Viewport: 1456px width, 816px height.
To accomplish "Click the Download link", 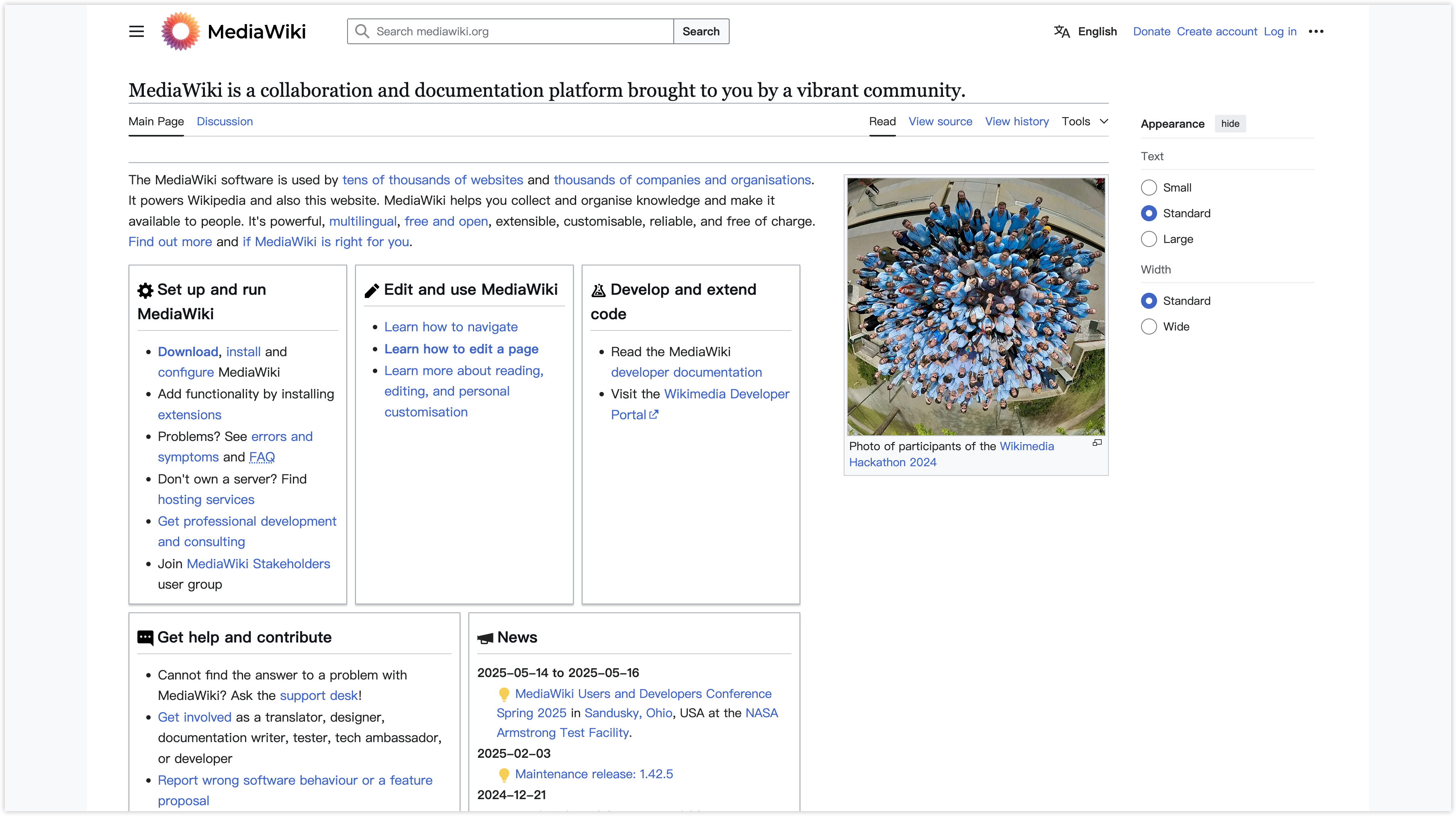I will tap(188, 351).
